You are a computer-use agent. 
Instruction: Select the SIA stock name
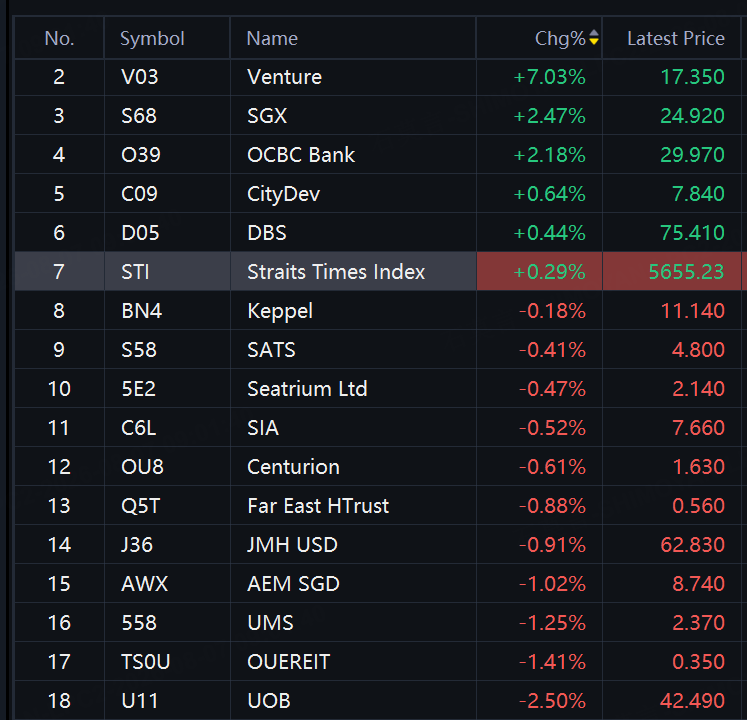[x=262, y=428]
